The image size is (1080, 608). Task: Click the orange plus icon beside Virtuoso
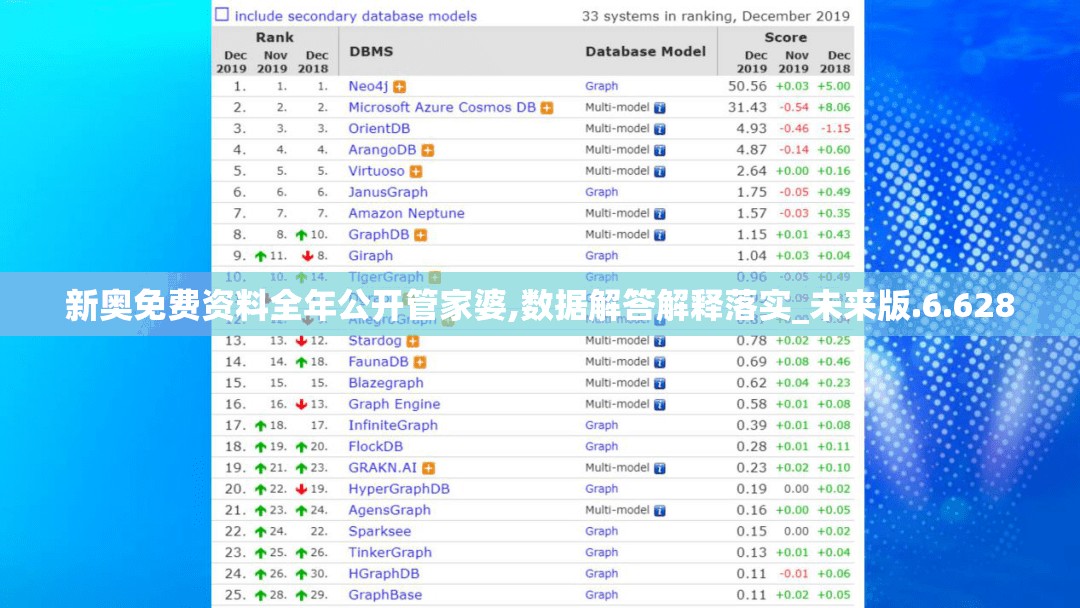pos(416,171)
